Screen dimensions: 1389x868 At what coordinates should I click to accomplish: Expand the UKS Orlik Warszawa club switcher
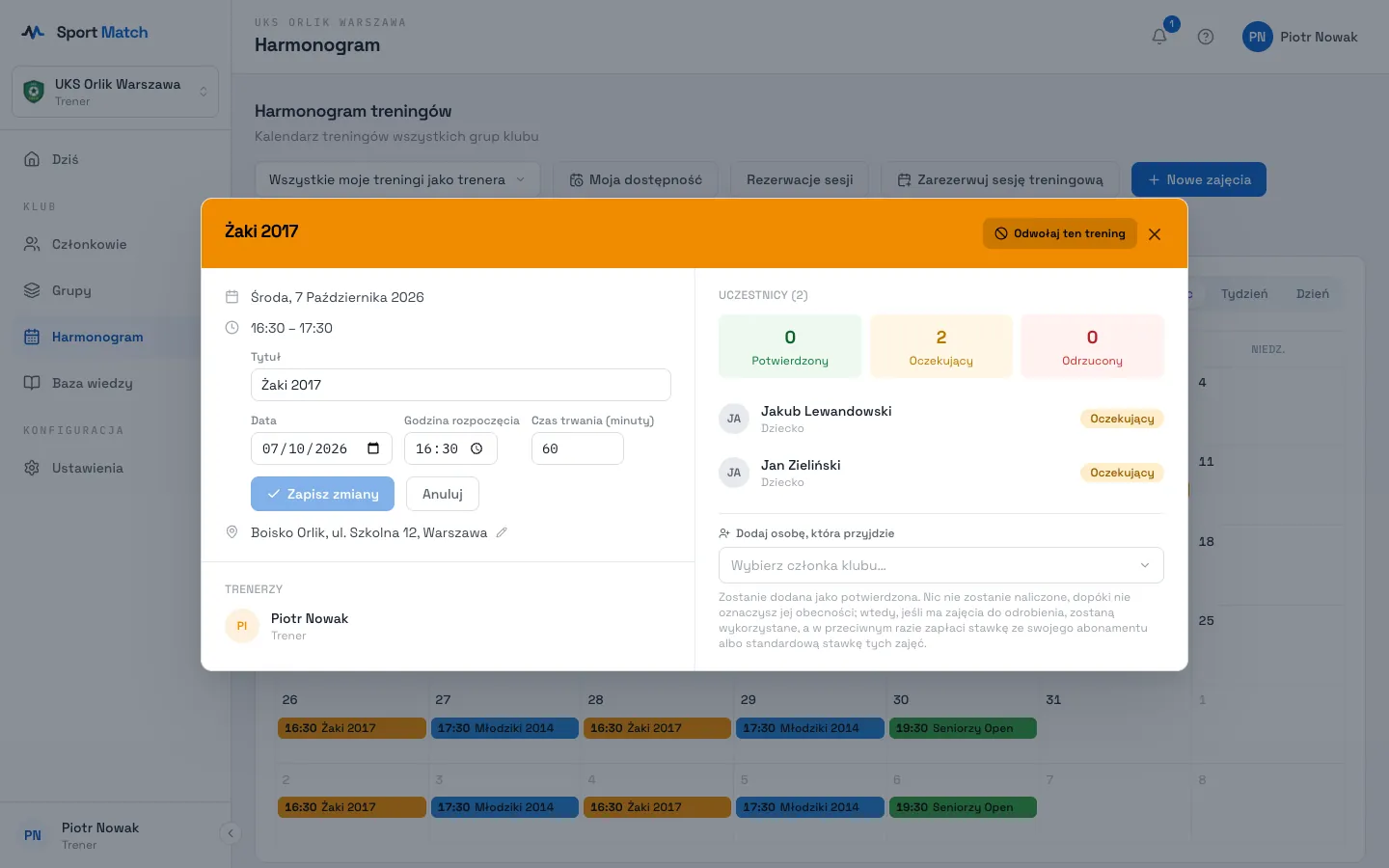[x=116, y=92]
